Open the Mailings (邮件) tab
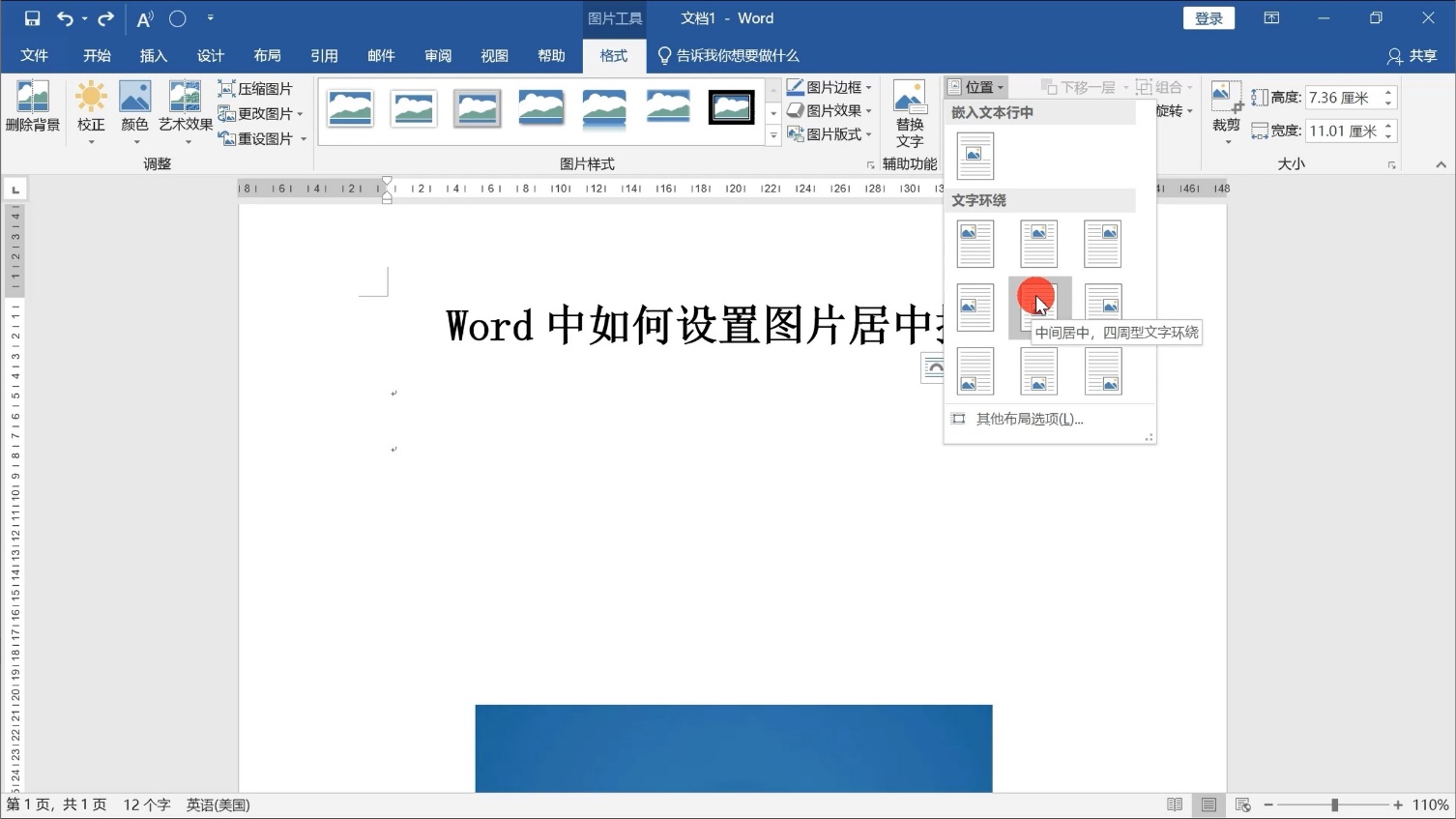Screen dimensions: 1456x819 pos(381,56)
